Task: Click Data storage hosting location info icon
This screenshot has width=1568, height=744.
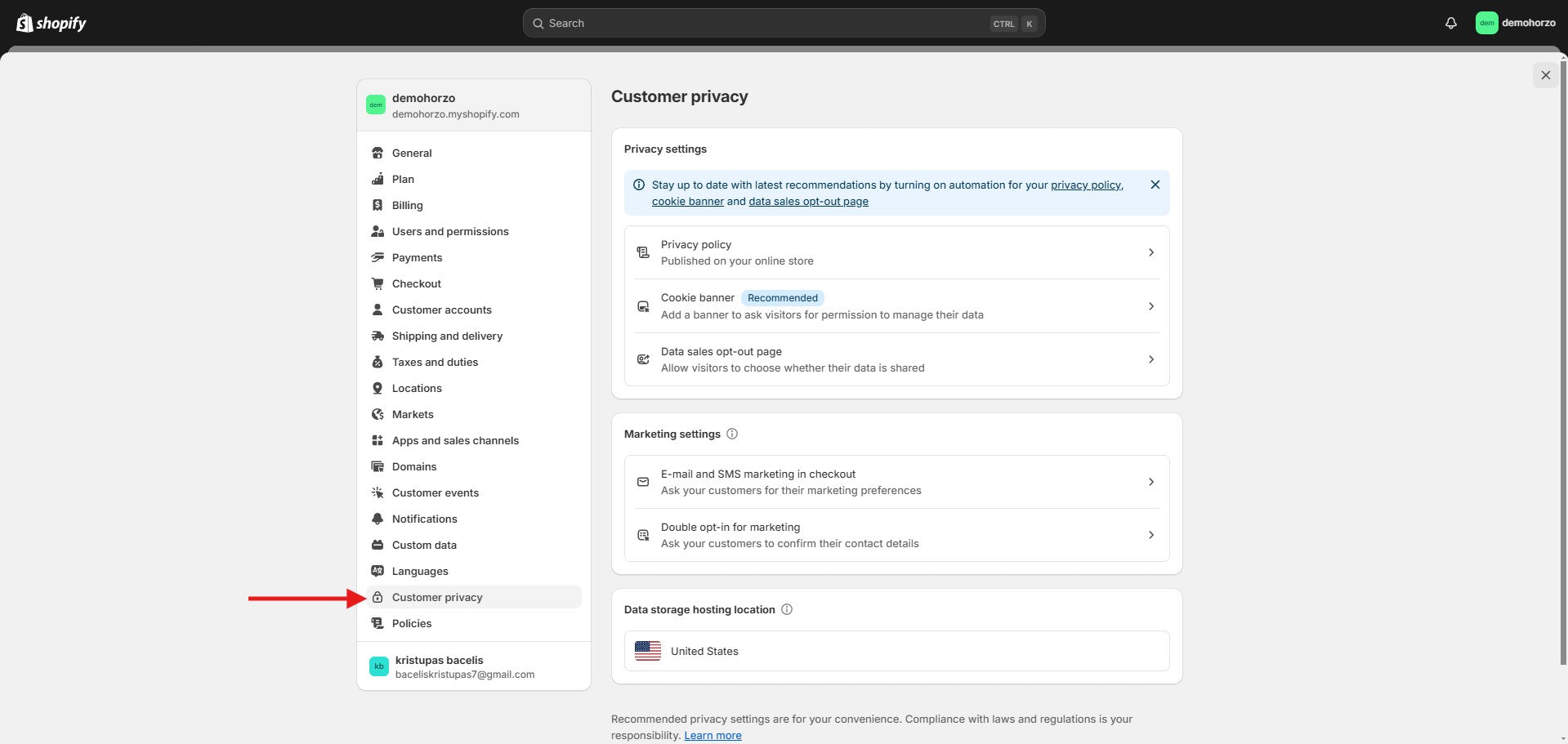Action: tap(787, 609)
